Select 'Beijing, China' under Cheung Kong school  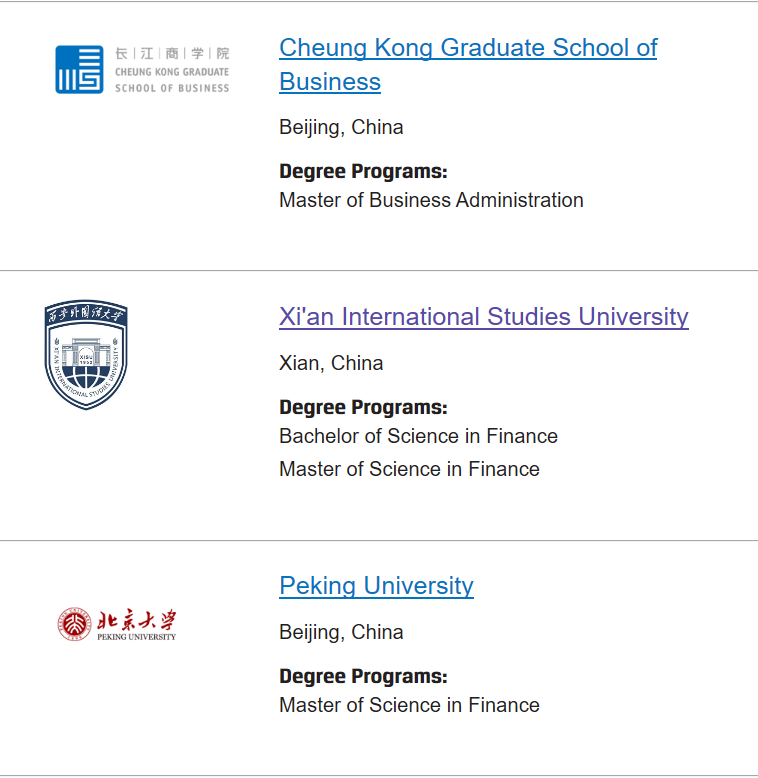[341, 128]
